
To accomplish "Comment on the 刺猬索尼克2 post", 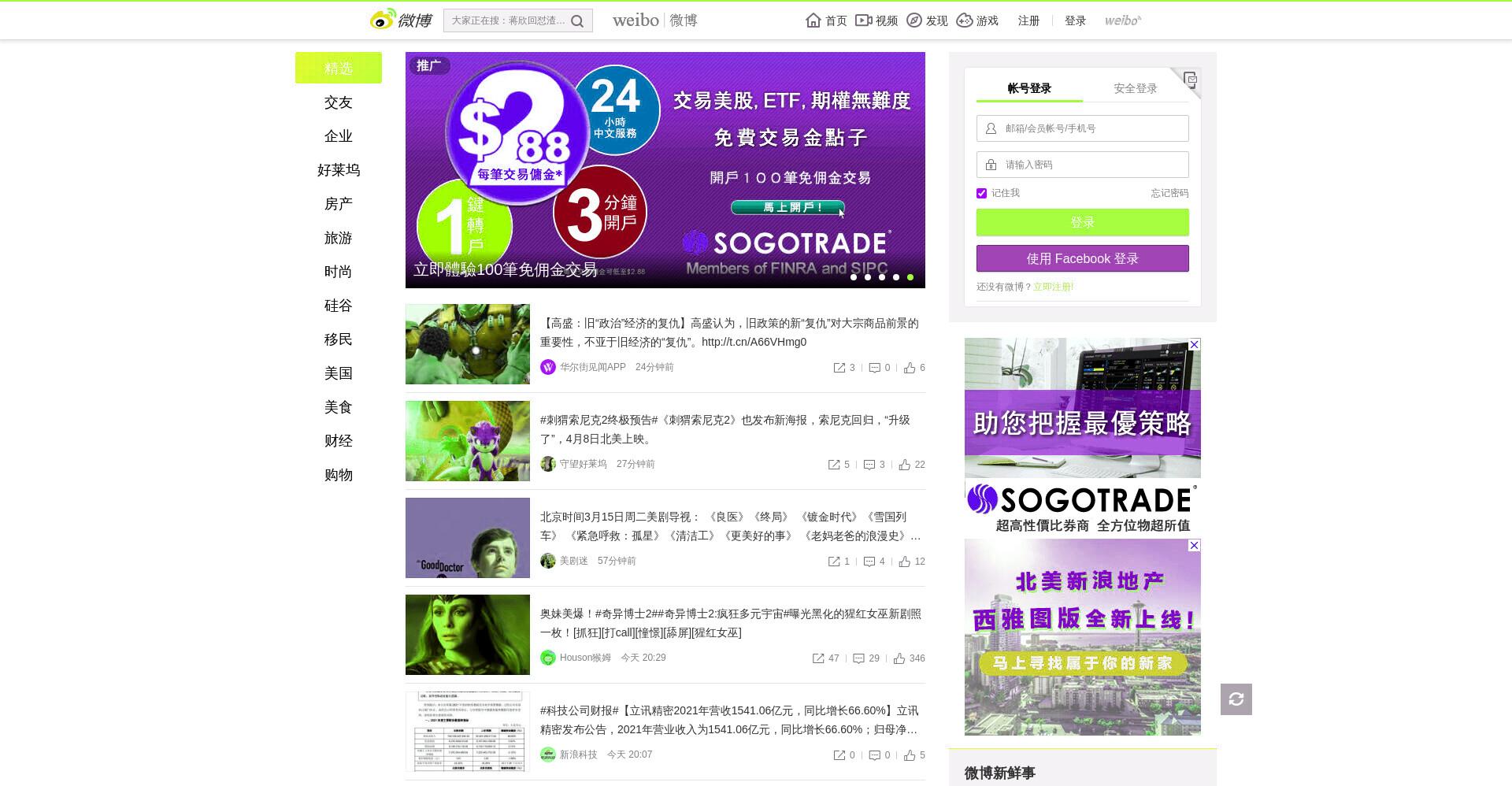I will pyautogui.click(x=869, y=465).
